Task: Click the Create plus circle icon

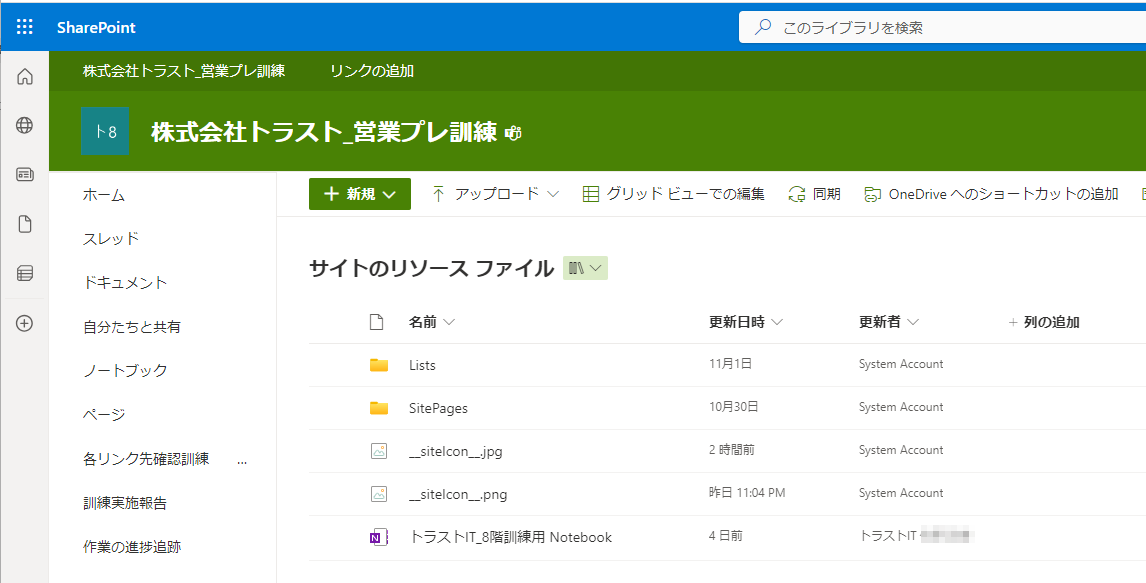Action: point(25,323)
